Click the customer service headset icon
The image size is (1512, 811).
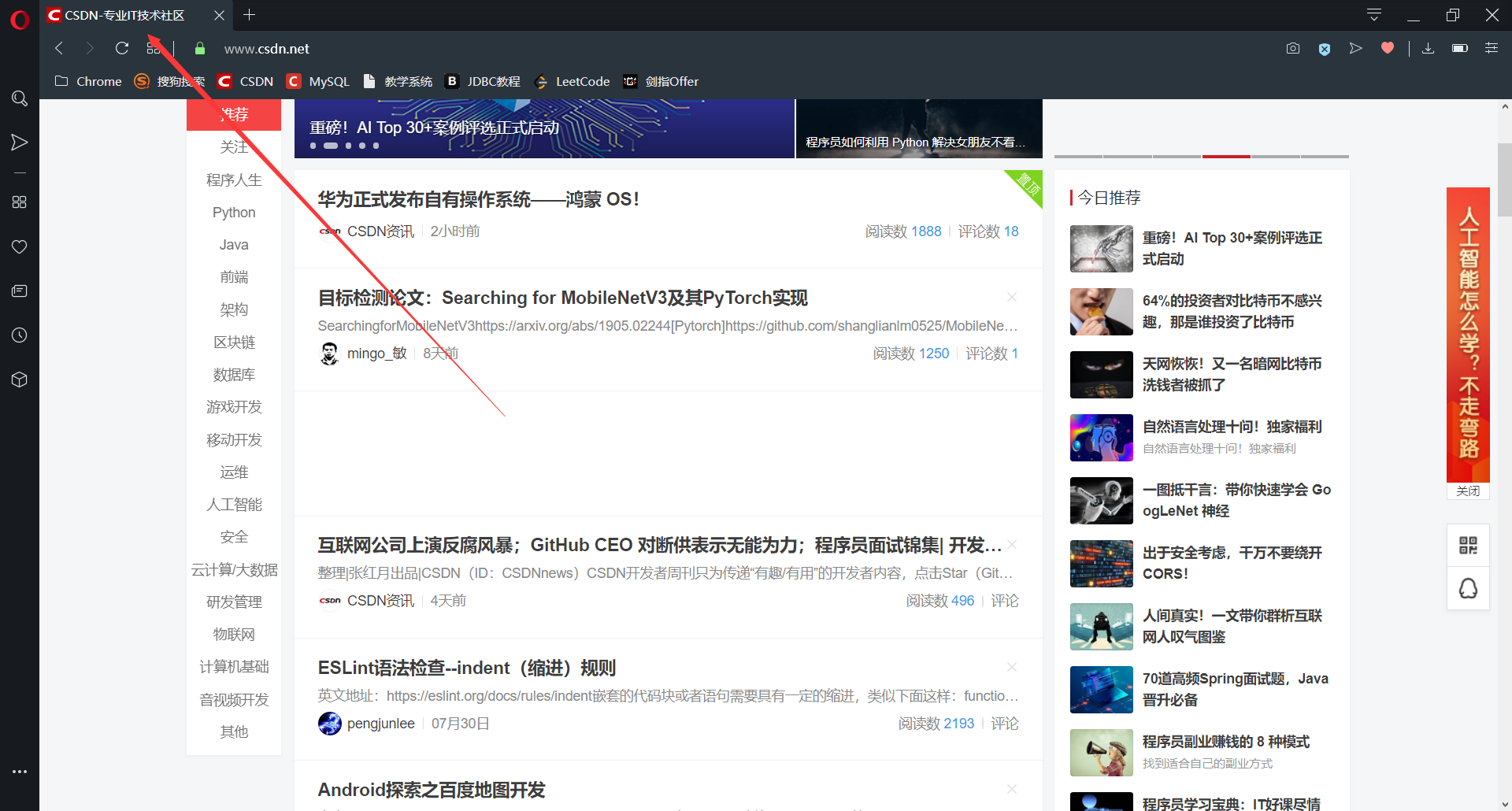pyautogui.click(x=1468, y=588)
